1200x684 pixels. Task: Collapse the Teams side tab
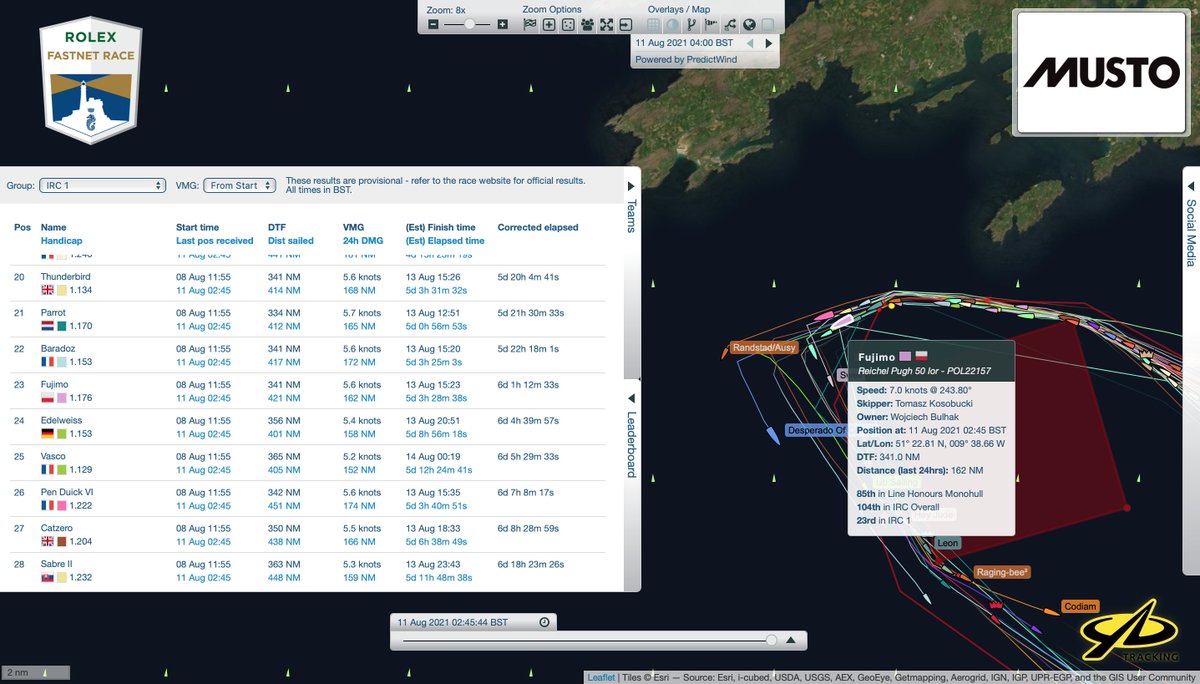(631, 215)
